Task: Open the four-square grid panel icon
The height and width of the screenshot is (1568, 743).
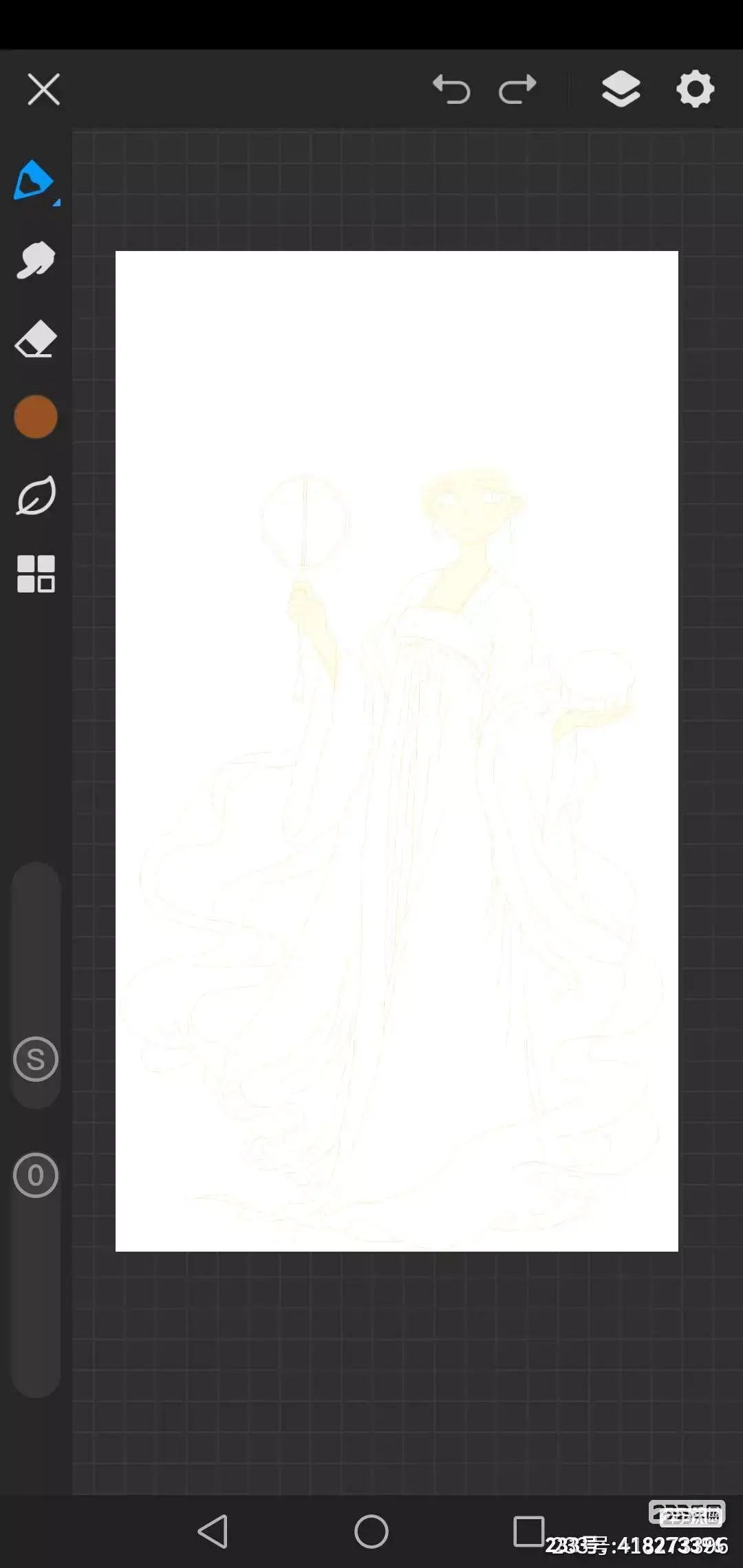Action: [36, 574]
